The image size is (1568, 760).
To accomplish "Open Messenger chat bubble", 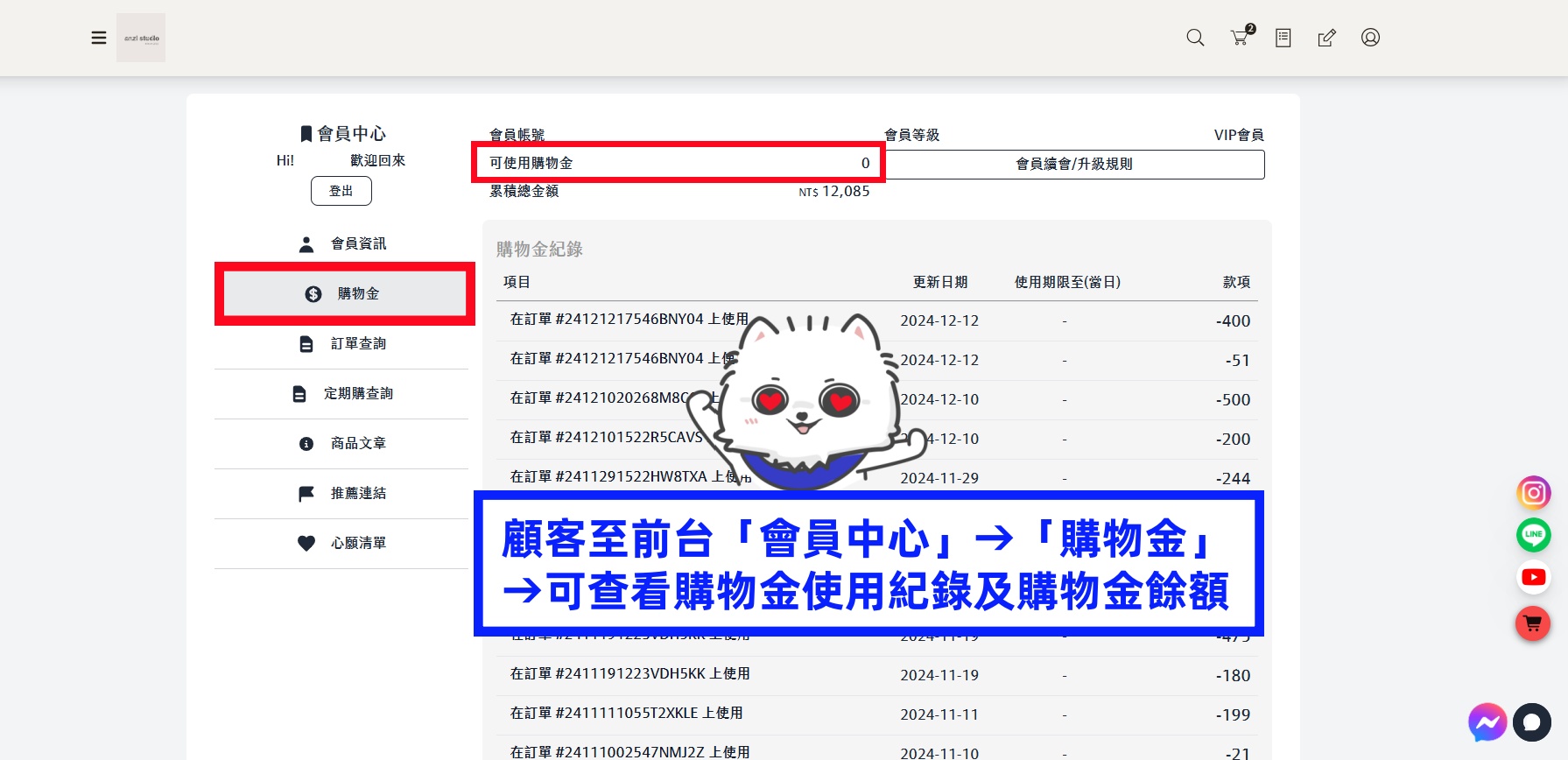I will click(x=1487, y=722).
